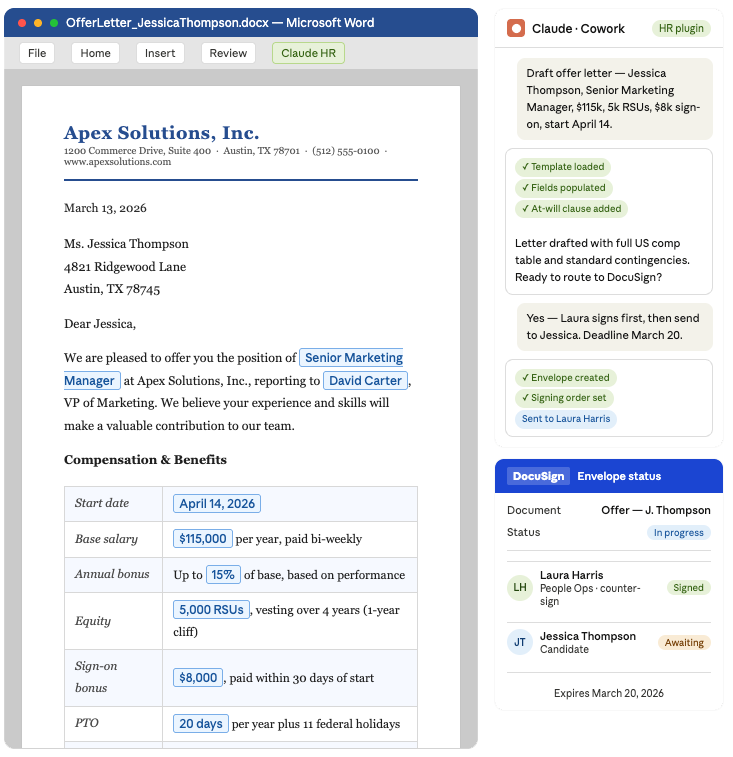
Task: Switch to the Review tab
Action: (228, 53)
